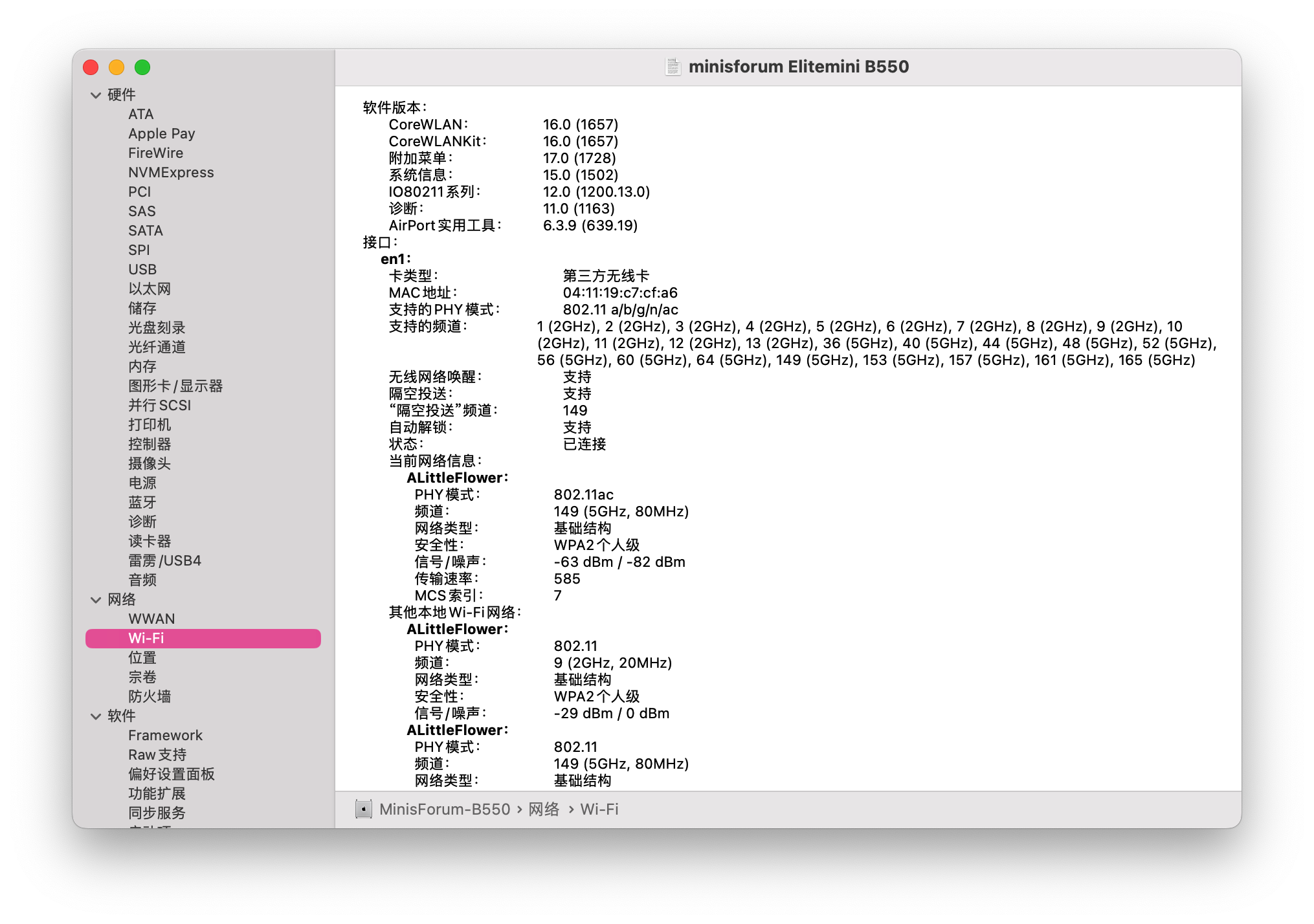Viewport: 1314px width, 924px height.
Task: Collapse the 网络 section chevron
Action: click(x=96, y=600)
